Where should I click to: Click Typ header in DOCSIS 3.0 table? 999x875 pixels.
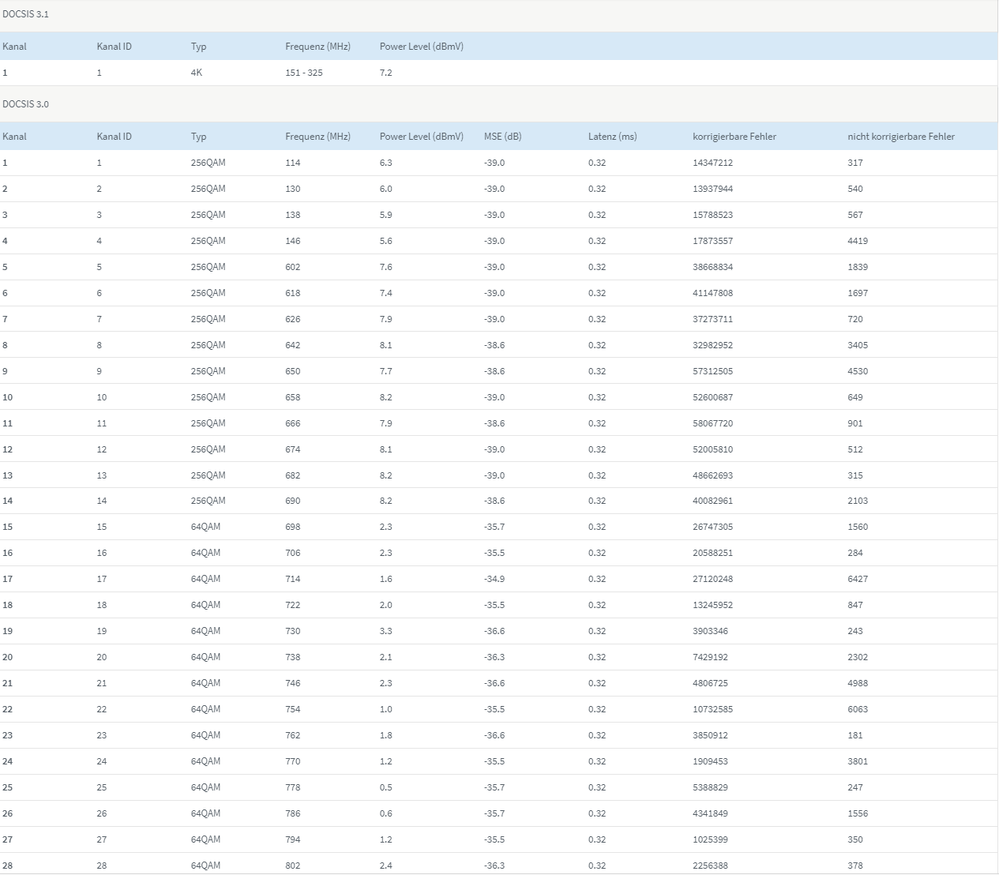tap(198, 136)
